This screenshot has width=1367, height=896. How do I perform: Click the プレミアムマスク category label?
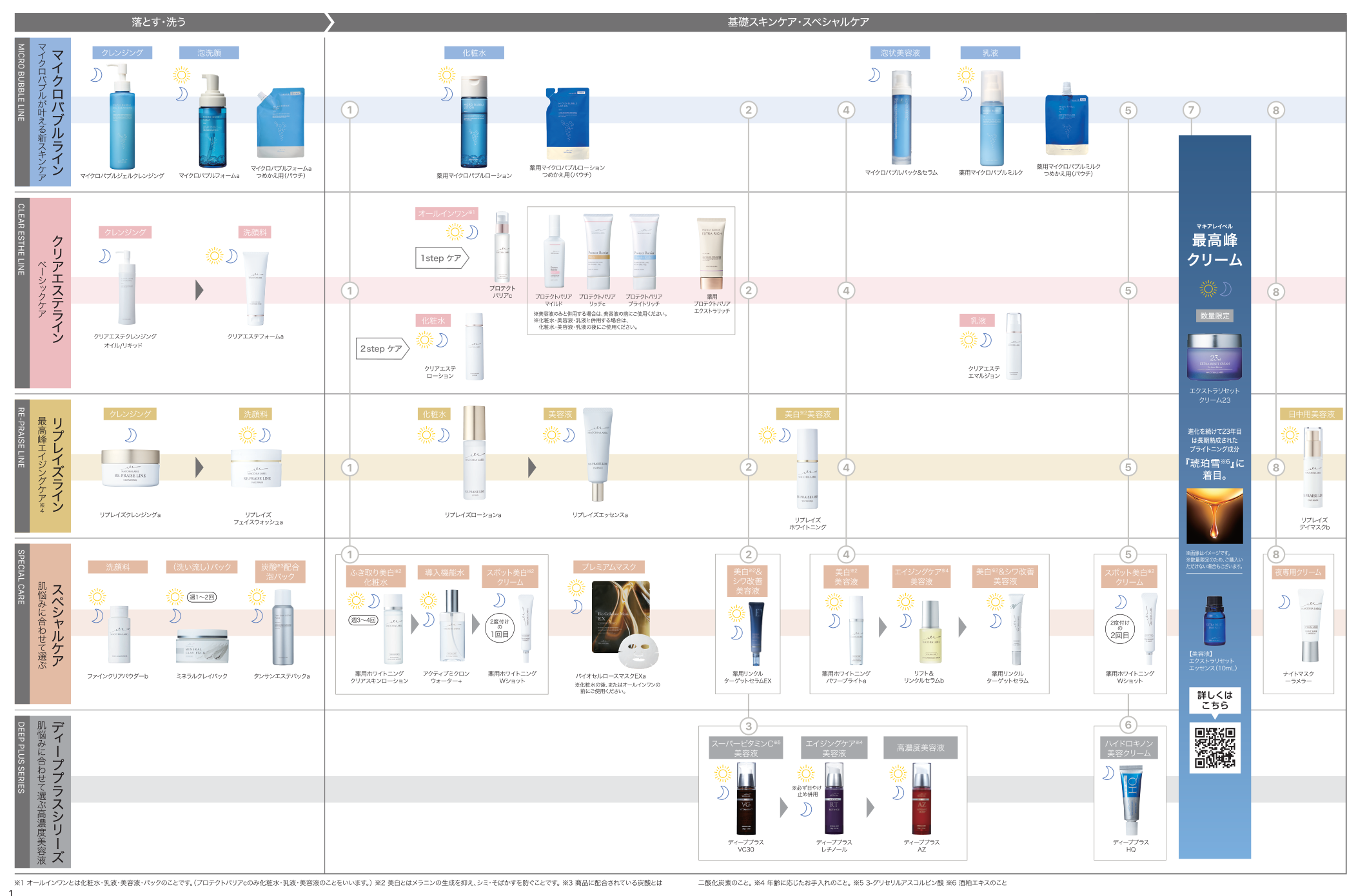click(609, 567)
